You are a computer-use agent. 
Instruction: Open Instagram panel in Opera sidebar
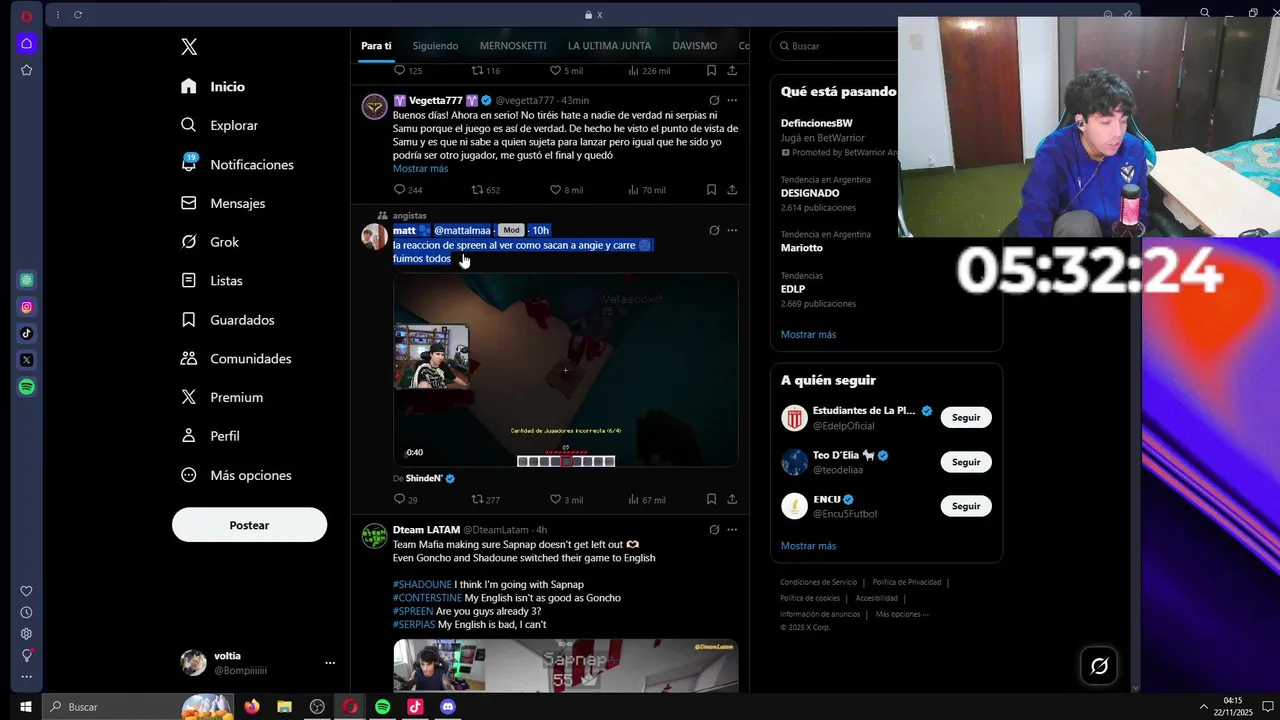pos(26,307)
